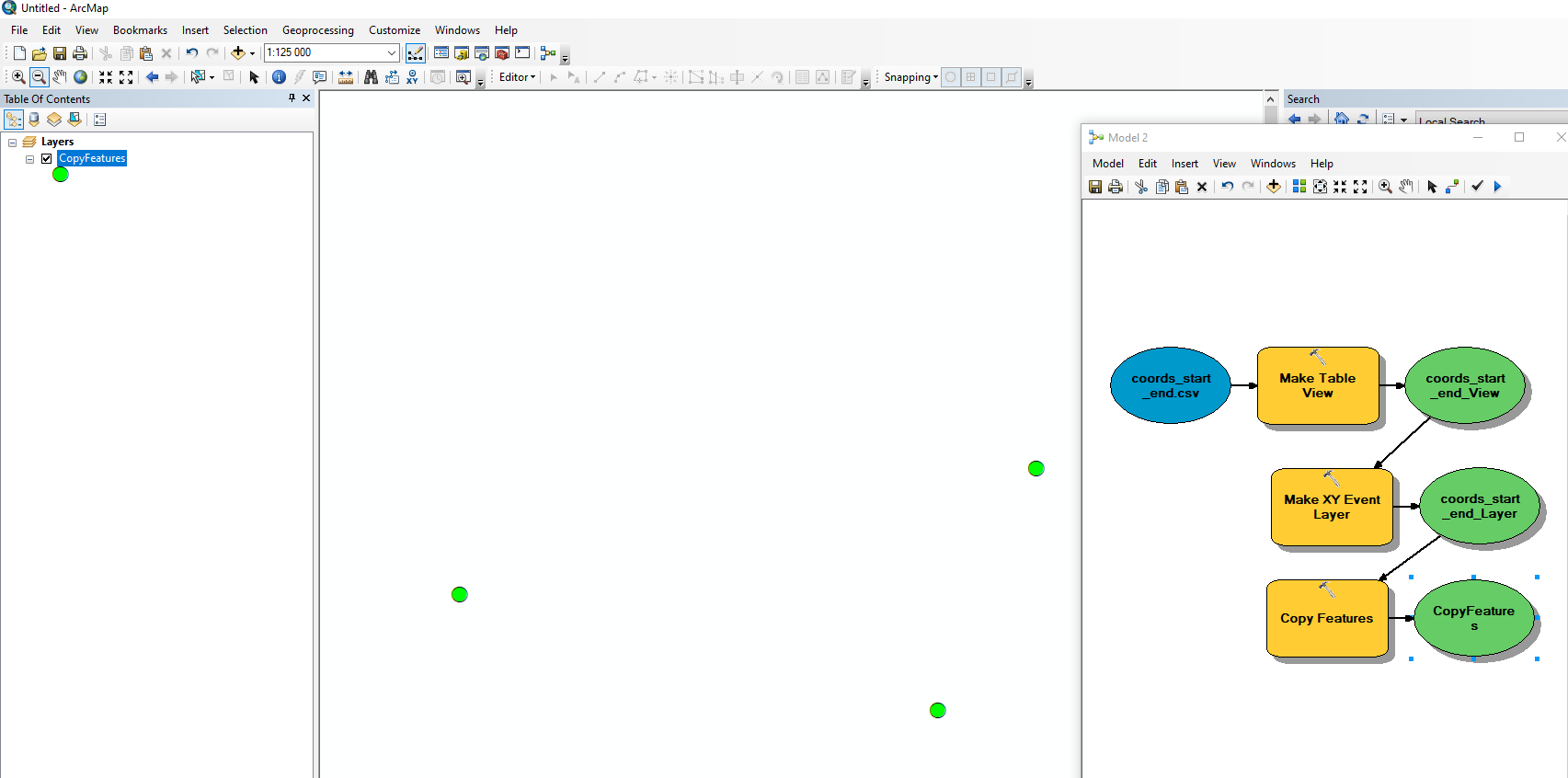Viewport: 1568px width, 778px height.
Task: Toggle Edge Snapping button
Action: pyautogui.click(x=1012, y=77)
